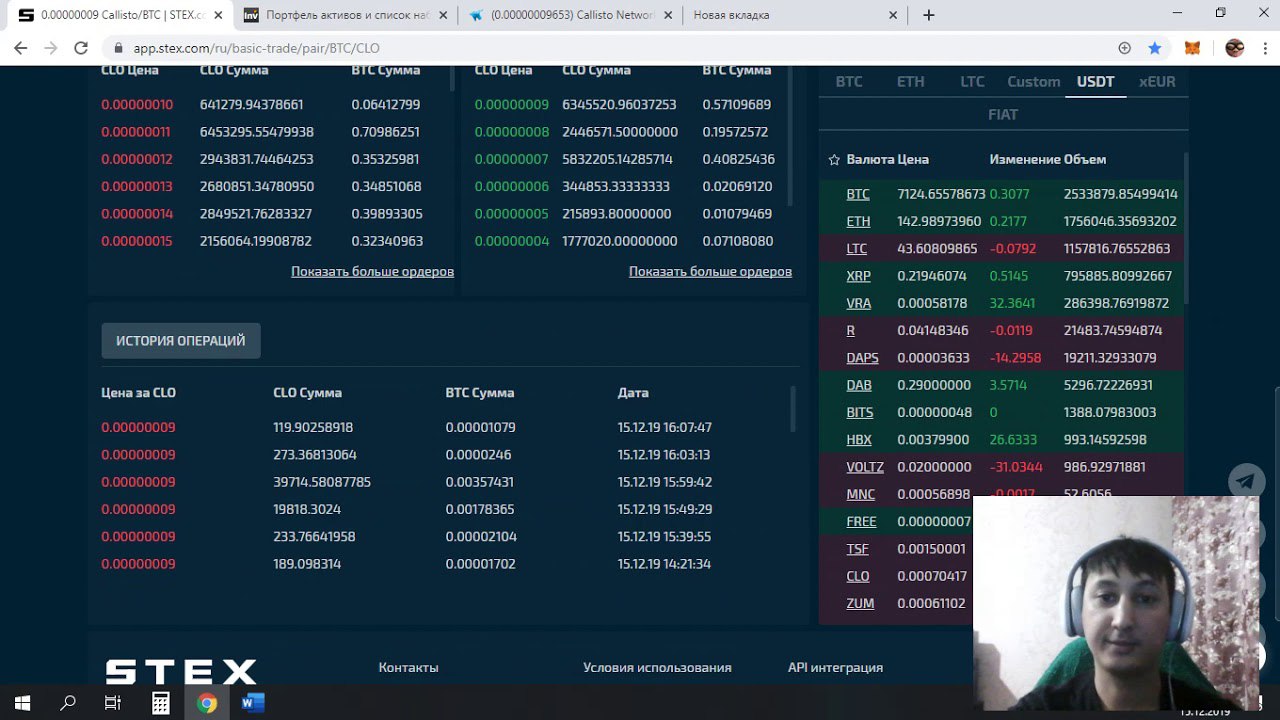Click the browser forward arrow
This screenshot has height=720, width=1280.
51,48
